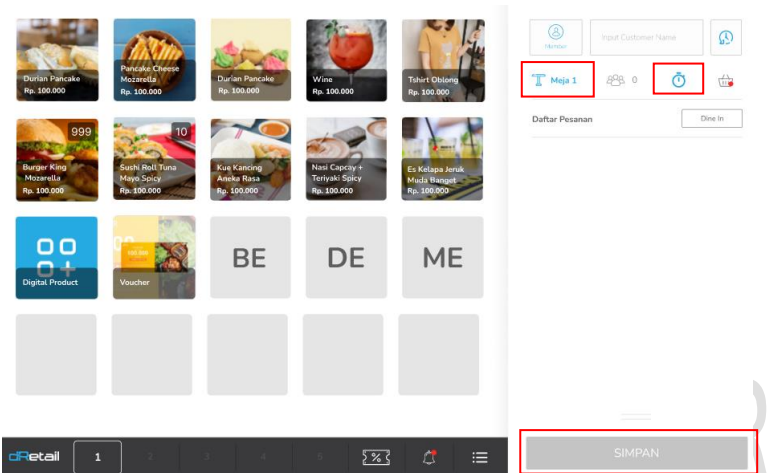Open the order history clock icon
The width and height of the screenshot is (775, 473).
tap(726, 37)
